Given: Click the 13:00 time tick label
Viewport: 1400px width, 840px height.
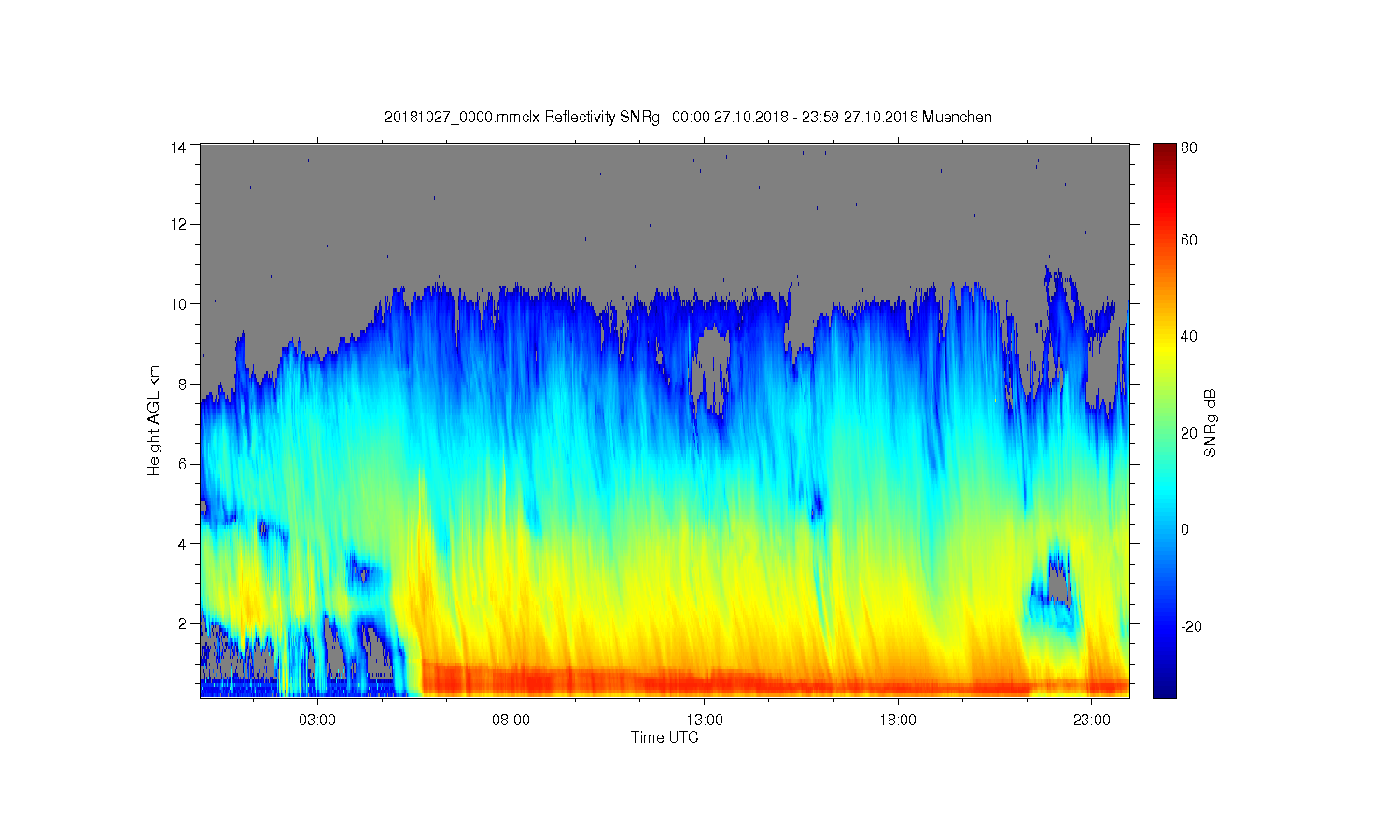Looking at the screenshot, I should (705, 721).
